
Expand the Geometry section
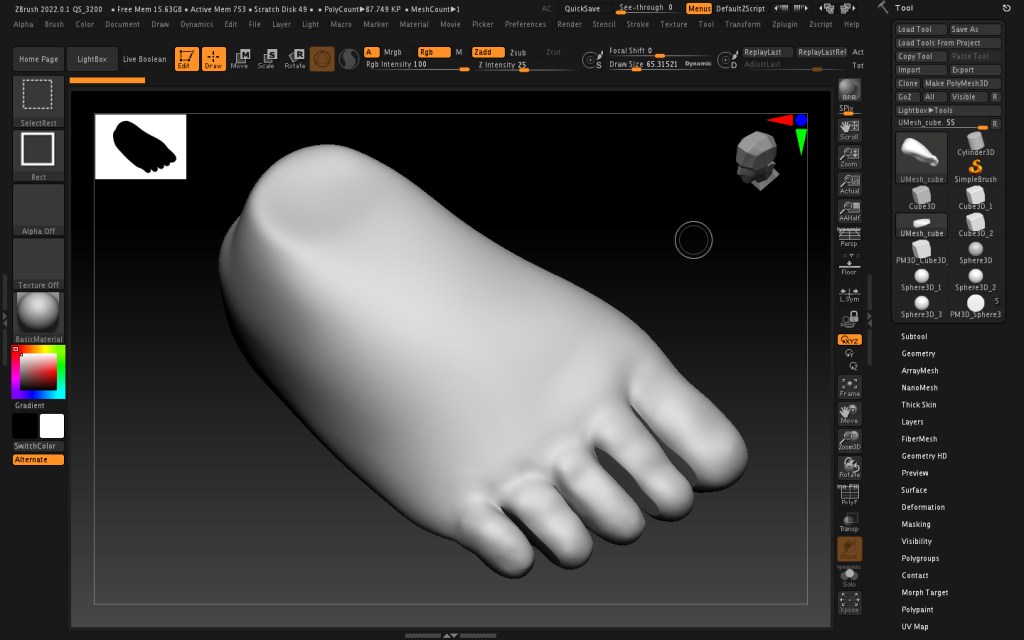(918, 353)
